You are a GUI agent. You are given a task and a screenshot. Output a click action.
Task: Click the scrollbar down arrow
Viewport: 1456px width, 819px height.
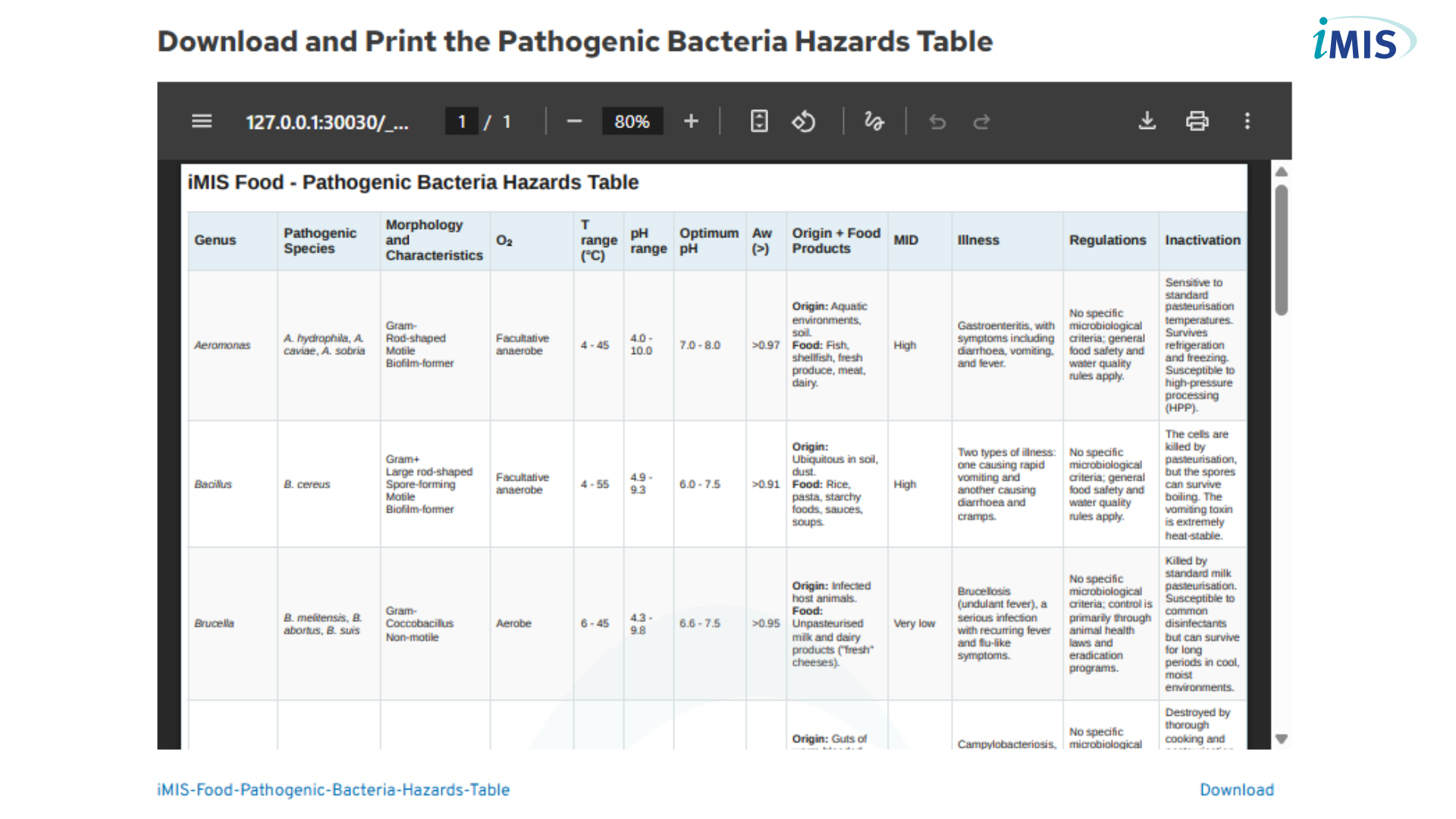[x=1282, y=739]
